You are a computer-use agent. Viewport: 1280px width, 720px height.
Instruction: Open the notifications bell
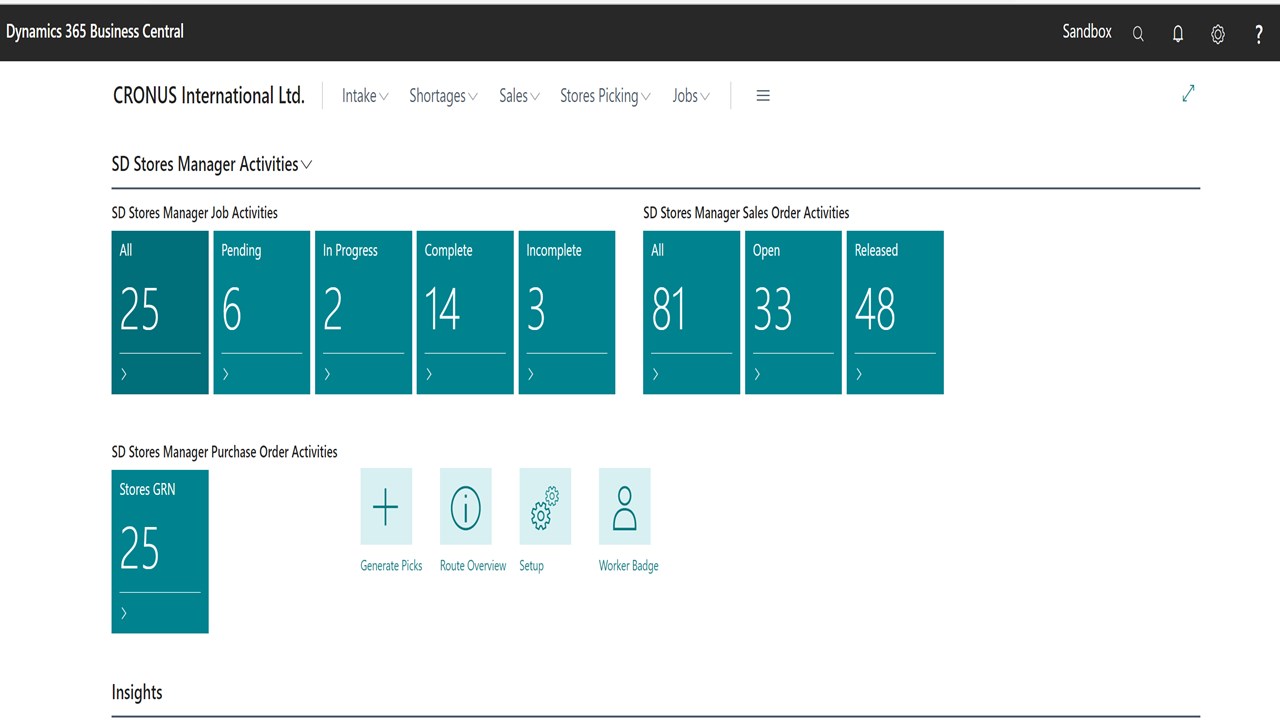click(x=1178, y=33)
